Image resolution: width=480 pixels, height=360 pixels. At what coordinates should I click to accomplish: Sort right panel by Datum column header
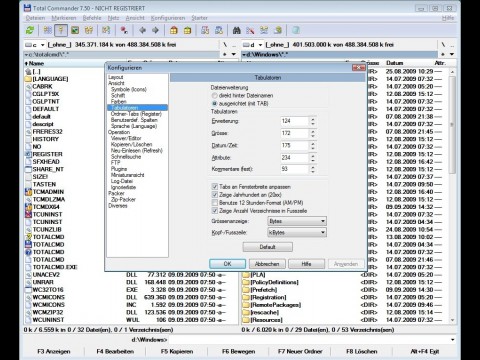tap(395, 63)
